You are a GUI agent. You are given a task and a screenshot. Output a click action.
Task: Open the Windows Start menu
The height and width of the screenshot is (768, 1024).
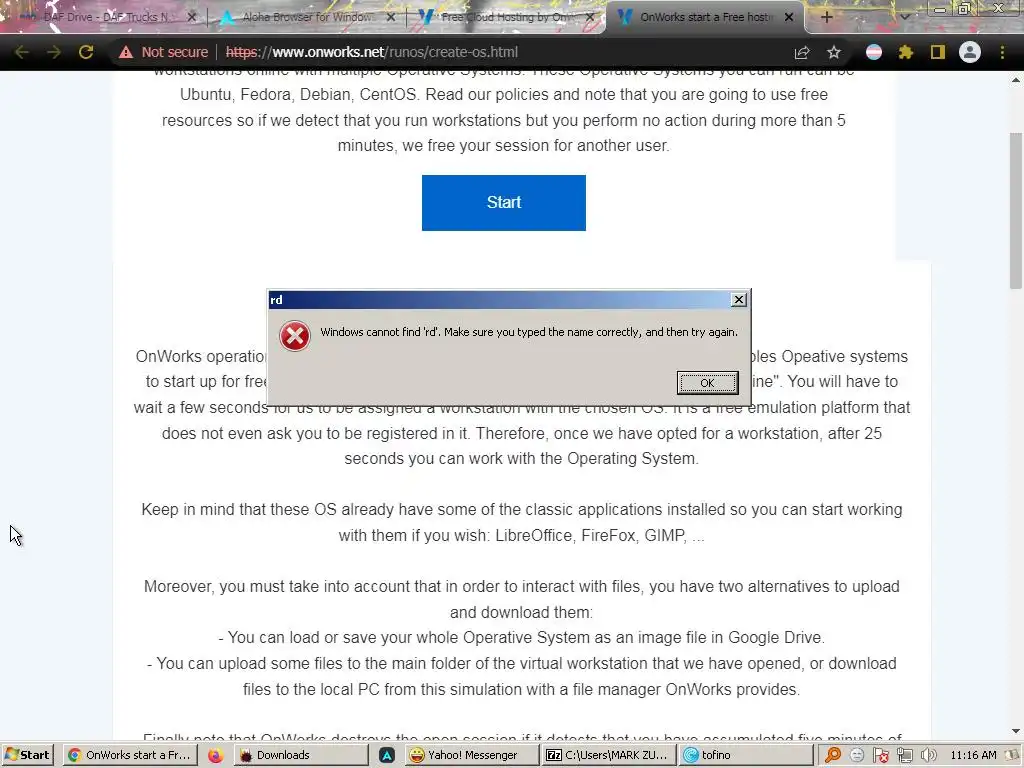[x=27, y=755]
